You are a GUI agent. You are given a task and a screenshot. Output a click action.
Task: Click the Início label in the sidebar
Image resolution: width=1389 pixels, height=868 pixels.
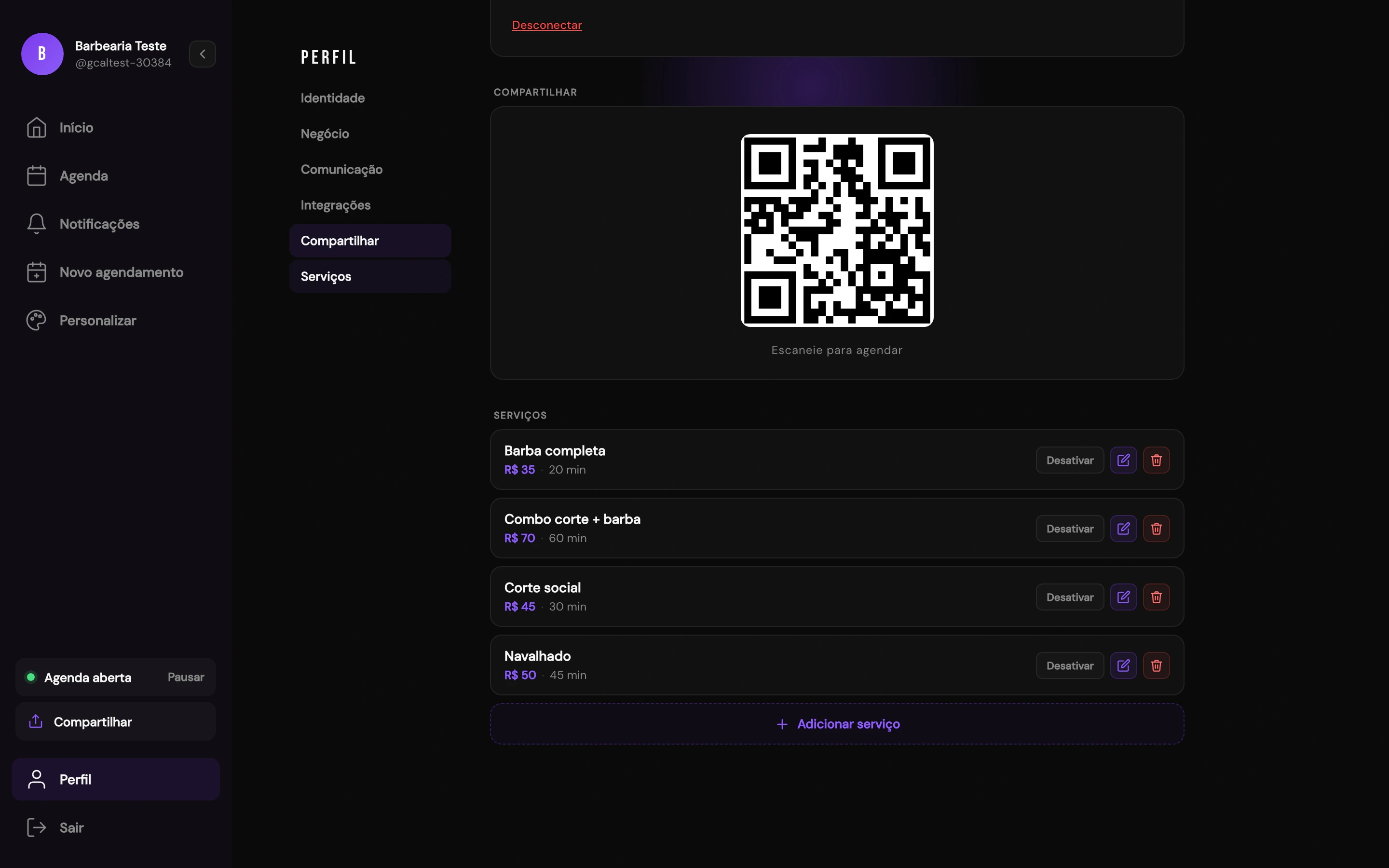click(76, 127)
